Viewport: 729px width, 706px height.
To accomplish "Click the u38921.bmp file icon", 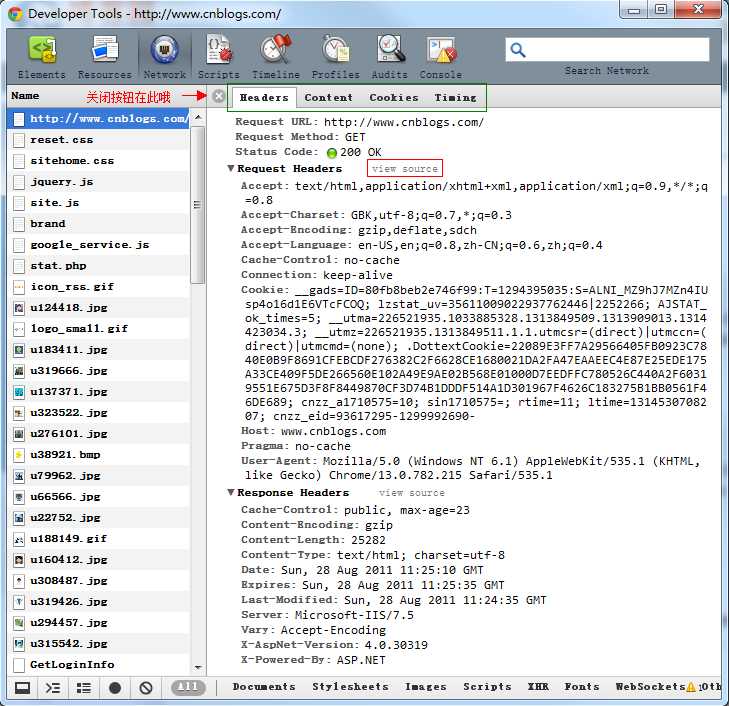I will pyautogui.click(x=19, y=455).
